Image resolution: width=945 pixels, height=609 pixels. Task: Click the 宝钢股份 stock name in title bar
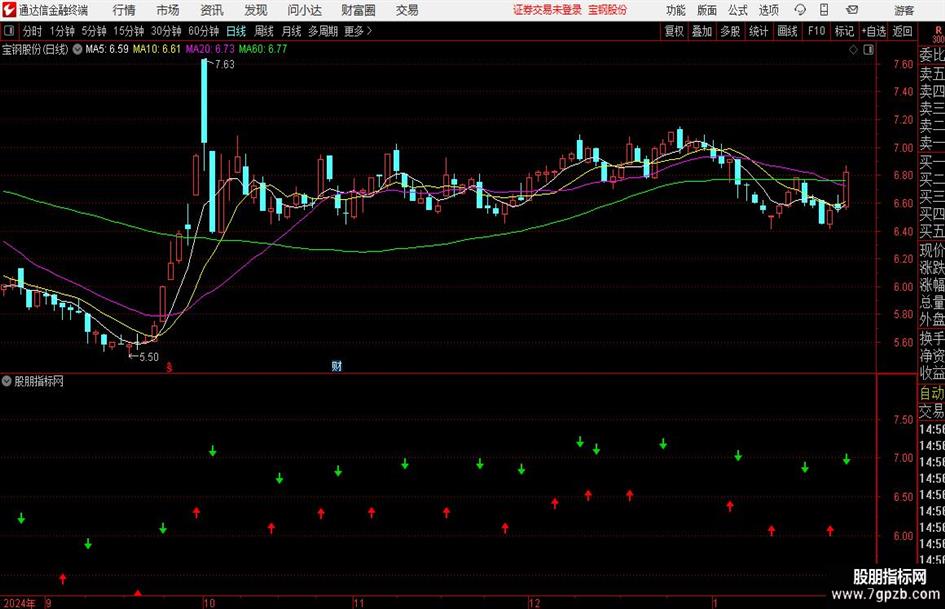[607, 10]
